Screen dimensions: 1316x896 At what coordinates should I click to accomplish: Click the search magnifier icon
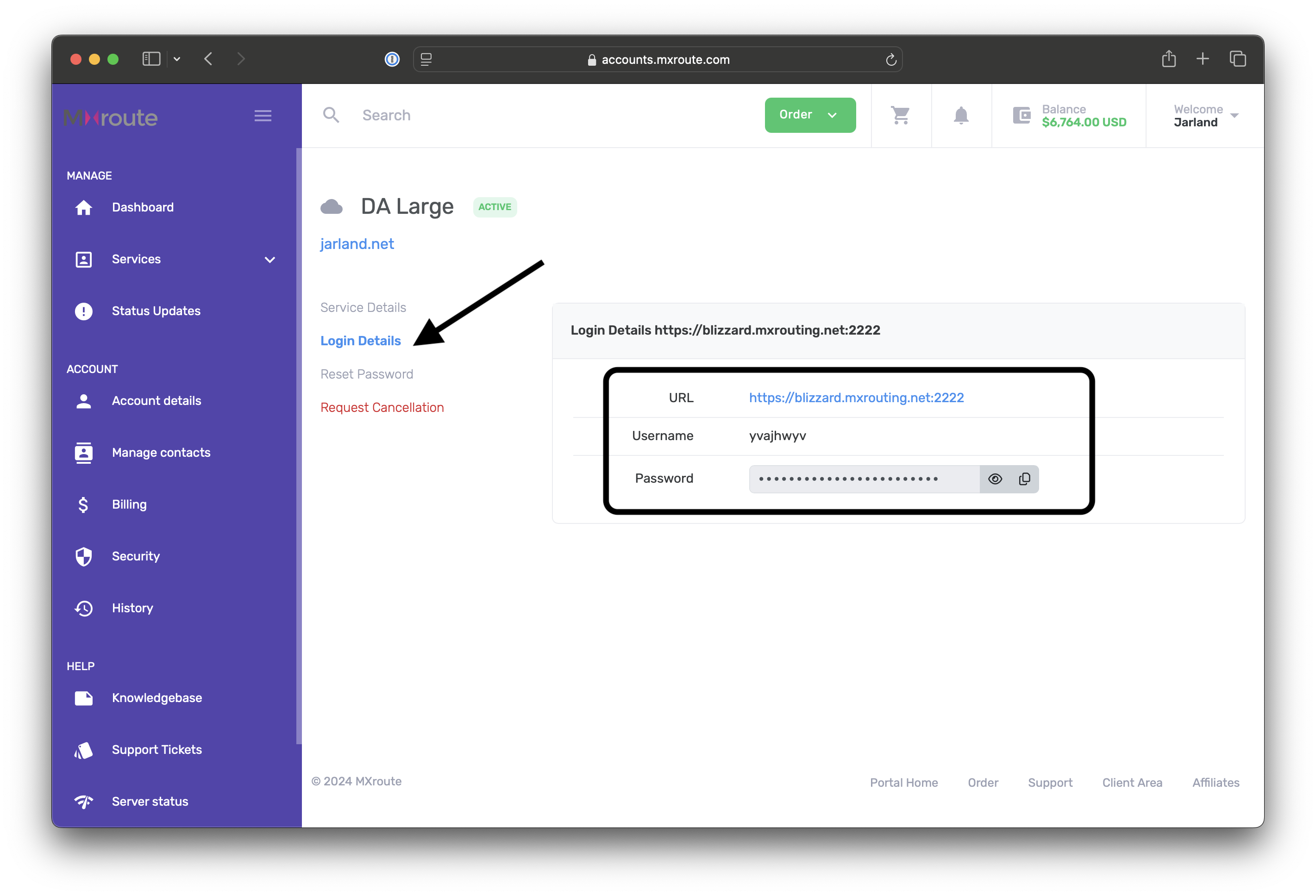pos(331,115)
